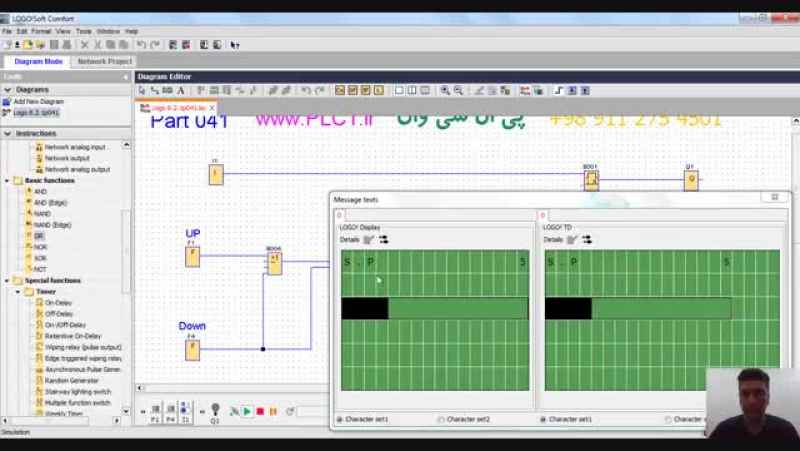The height and width of the screenshot is (451, 800).
Task: Click the black highlighted cells in LOGO! TD
Action: click(568, 309)
